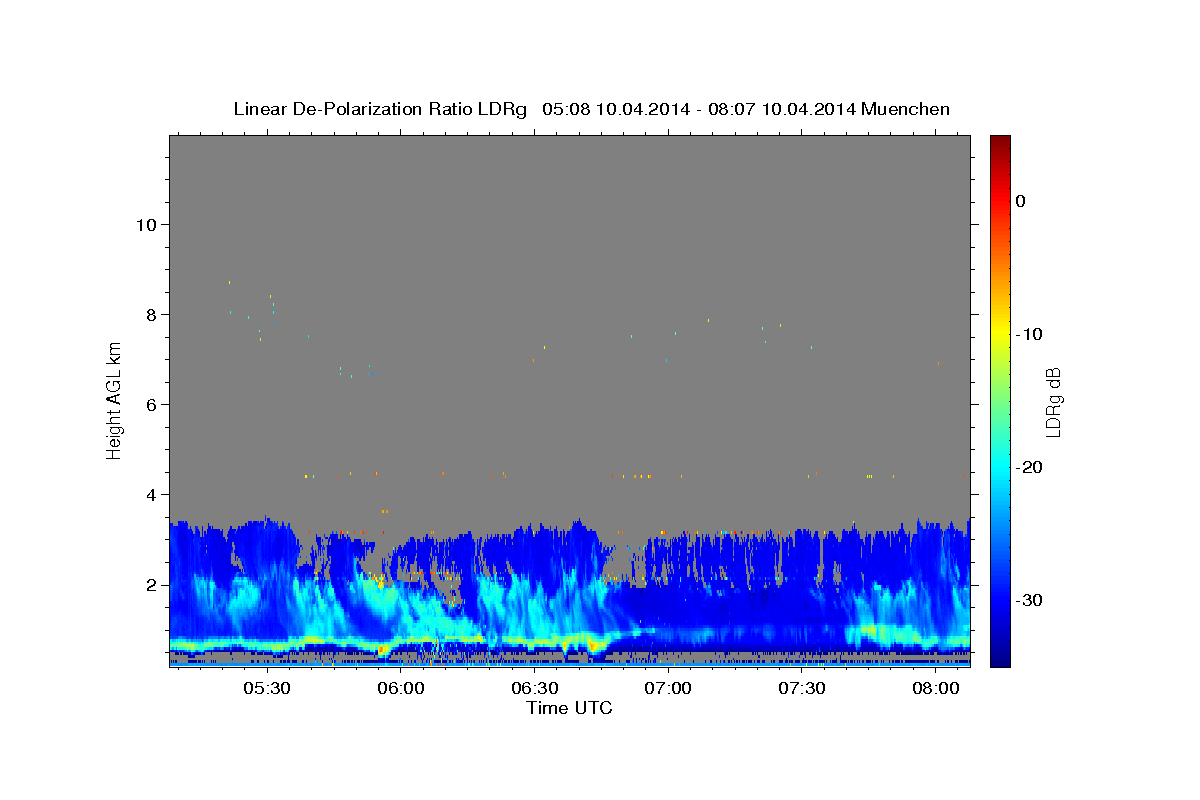Click the height tick label 2
The width and height of the screenshot is (1200, 800).
[151, 584]
